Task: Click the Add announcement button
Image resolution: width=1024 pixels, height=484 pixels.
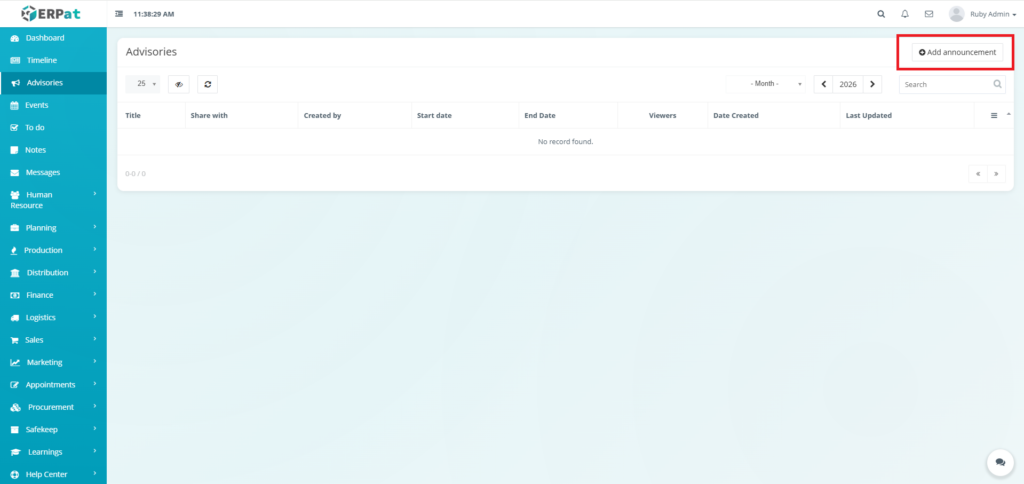Action: click(x=957, y=52)
